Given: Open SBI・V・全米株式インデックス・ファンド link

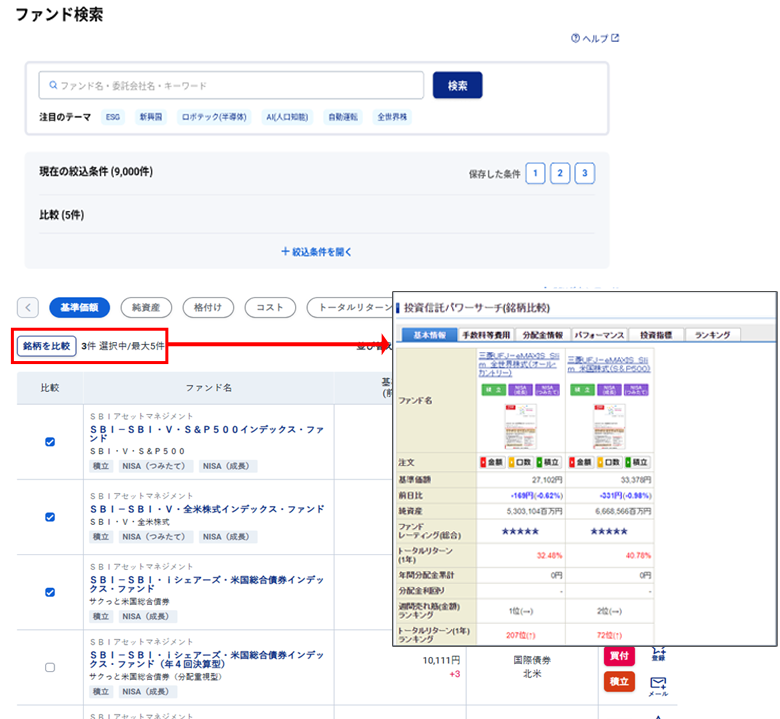Looking at the screenshot, I should pos(207,509).
